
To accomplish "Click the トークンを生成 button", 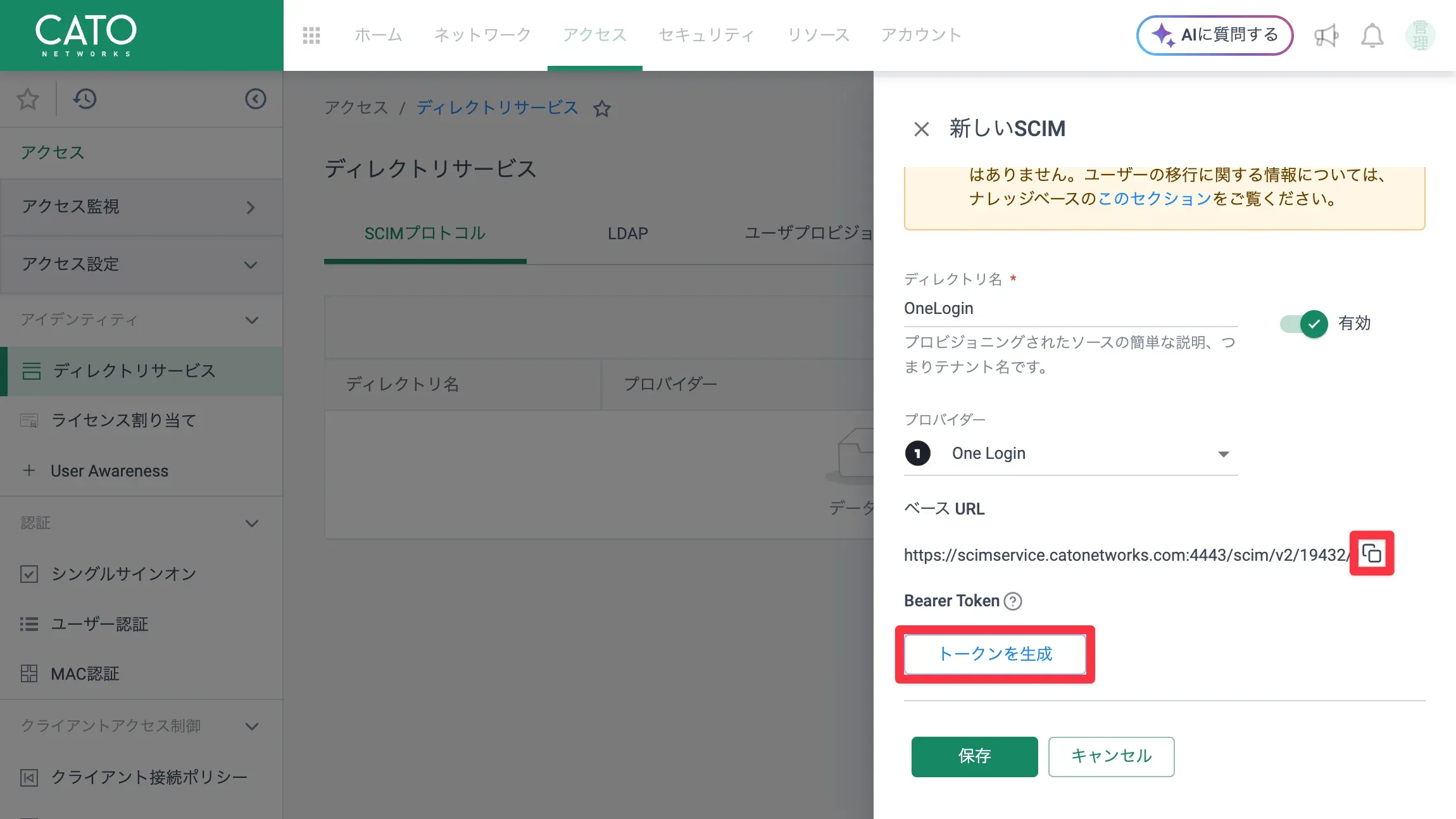I will tap(995, 654).
